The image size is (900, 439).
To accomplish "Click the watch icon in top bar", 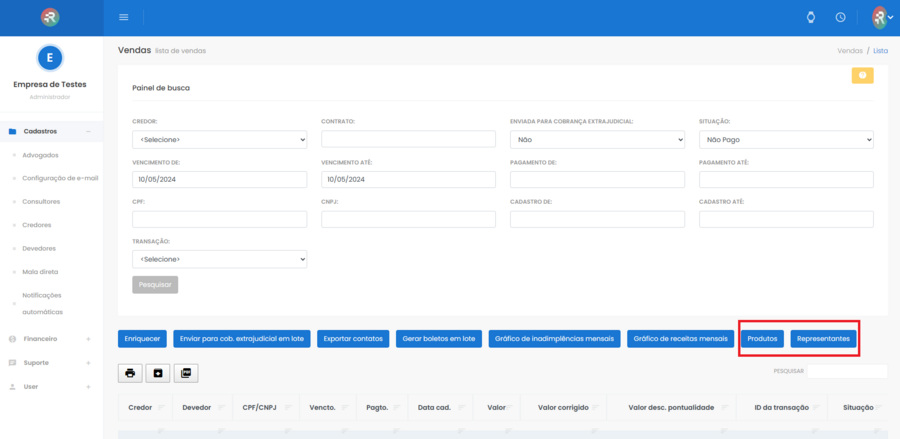I will (x=811, y=17).
